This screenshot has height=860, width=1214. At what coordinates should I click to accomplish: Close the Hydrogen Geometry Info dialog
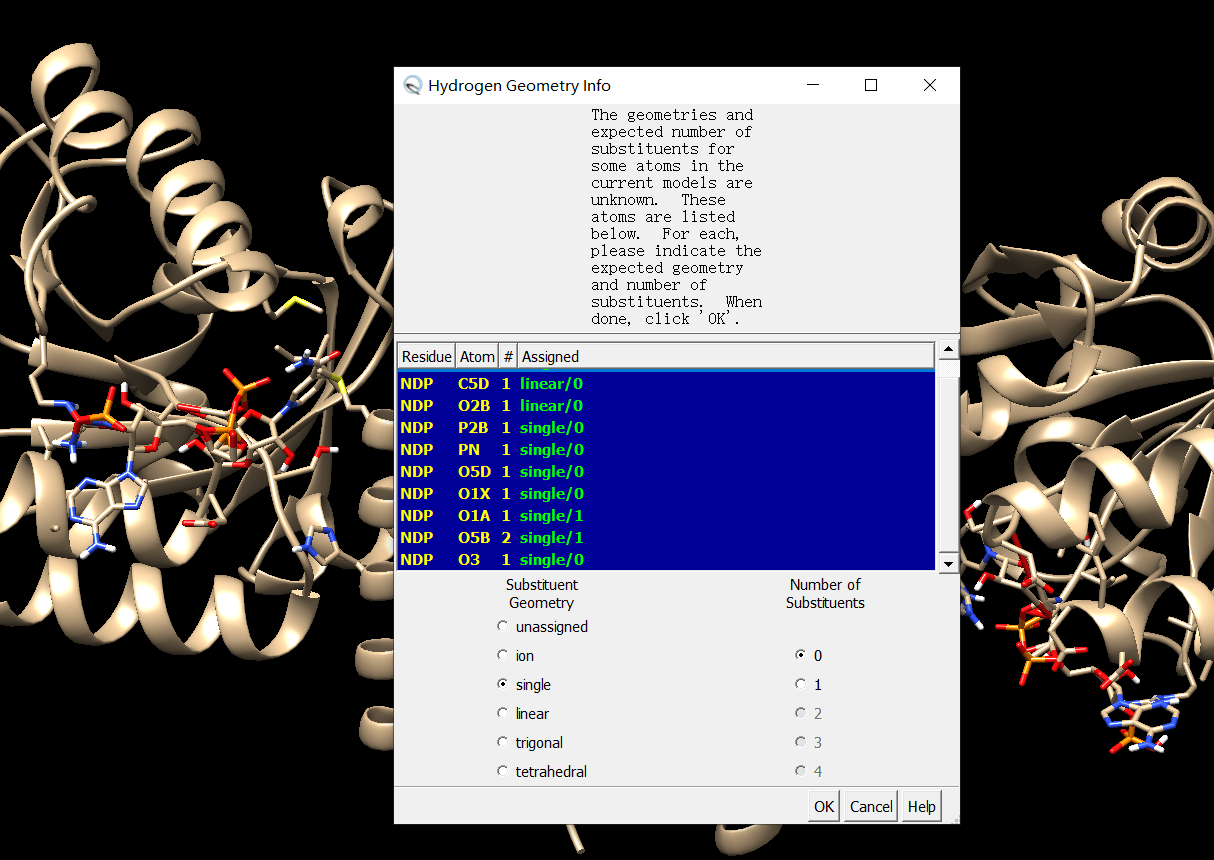930,86
